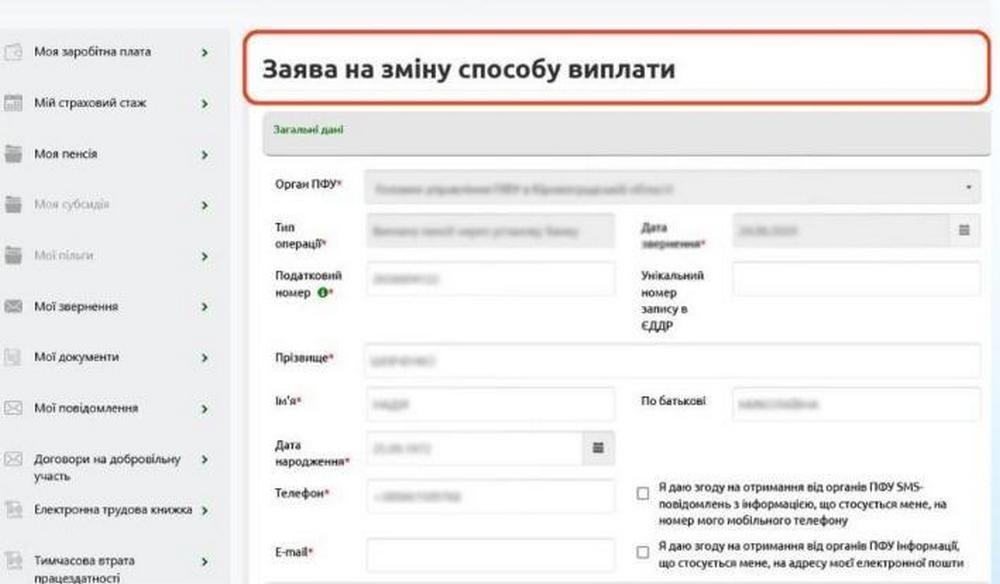
Task: Open the Орган ПФУ dropdown list
Action: coord(968,187)
